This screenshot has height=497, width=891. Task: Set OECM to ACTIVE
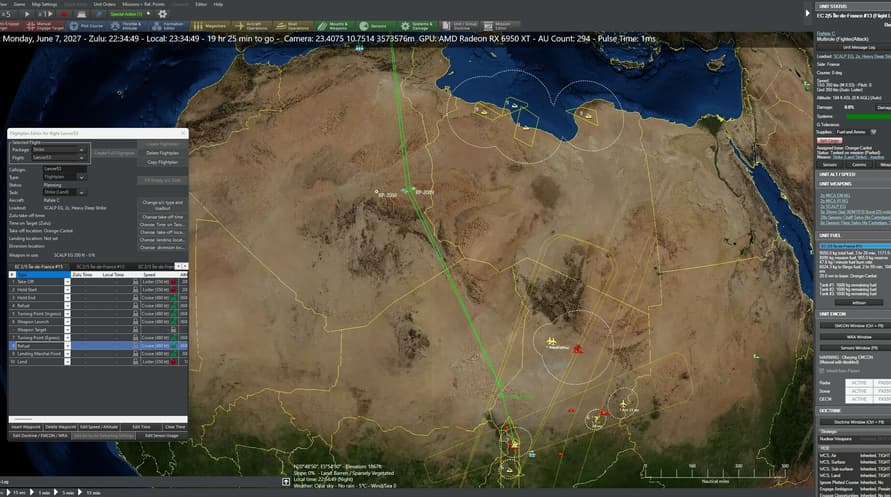(x=859, y=399)
